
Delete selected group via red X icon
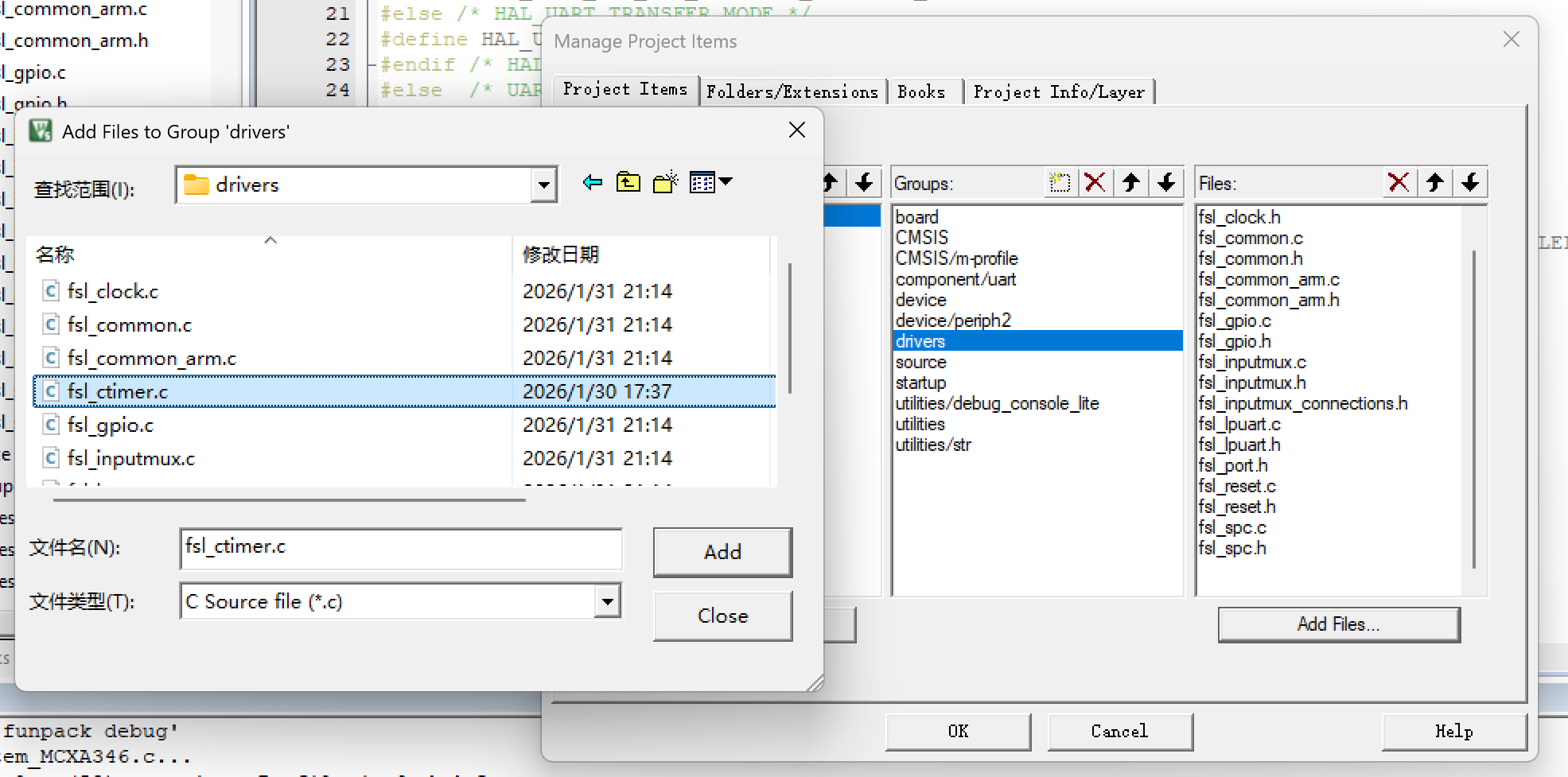coord(1095,182)
